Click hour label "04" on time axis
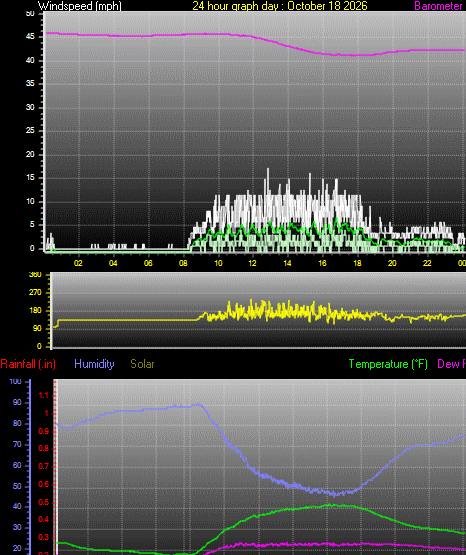The width and height of the screenshot is (466, 555). point(113,263)
